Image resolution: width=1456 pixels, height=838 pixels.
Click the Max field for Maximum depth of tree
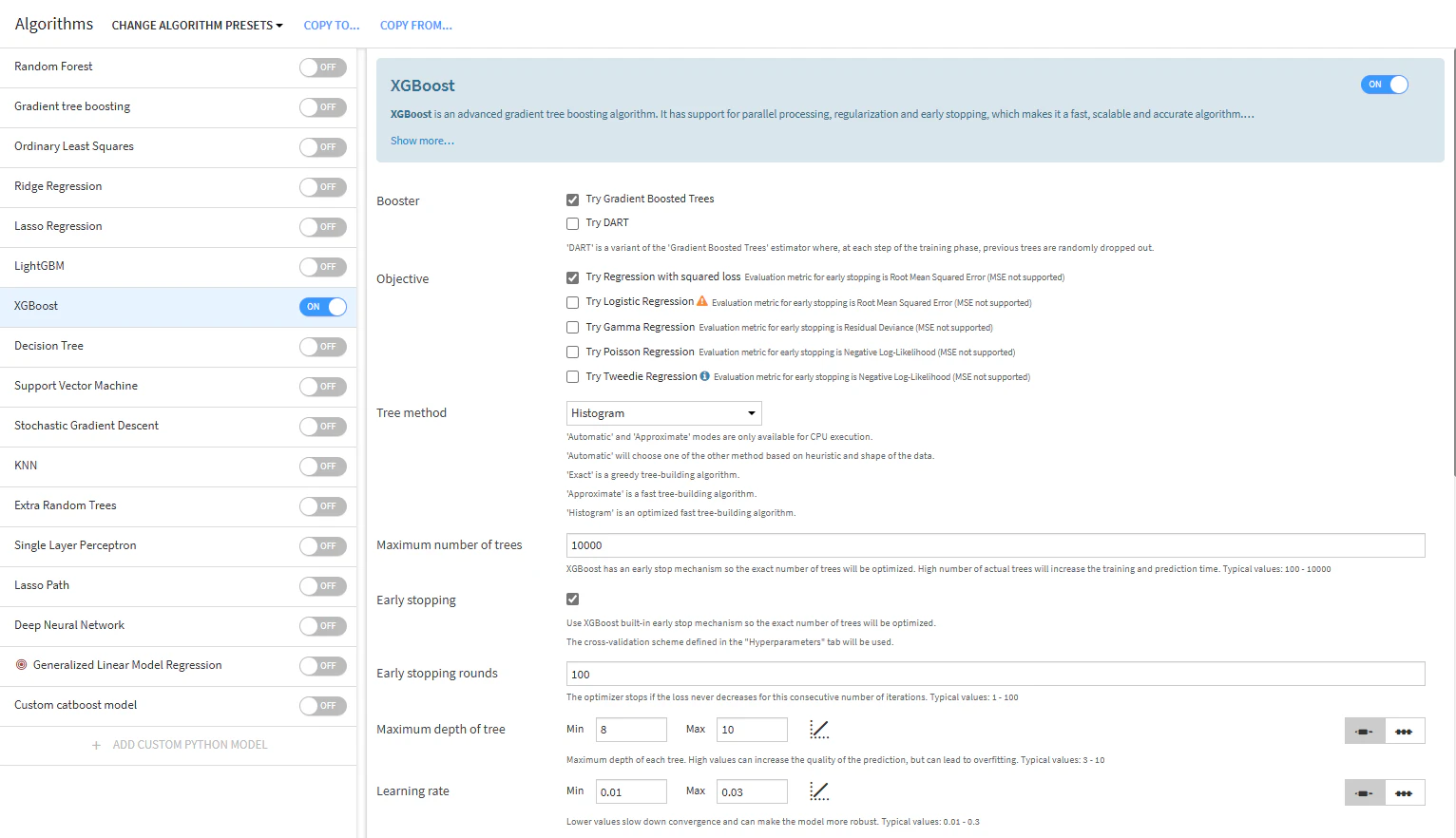click(x=752, y=730)
